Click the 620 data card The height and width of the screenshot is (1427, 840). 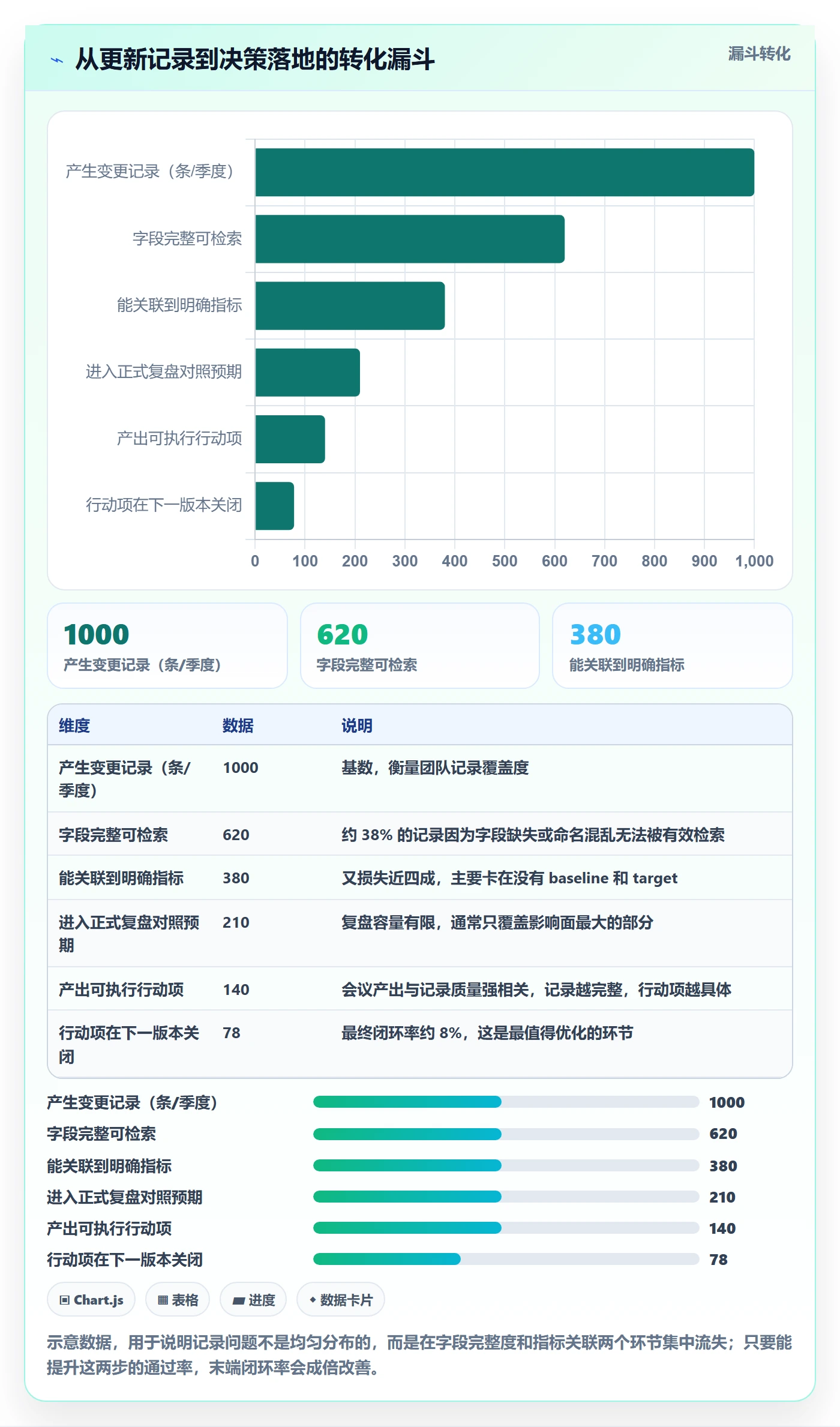tap(420, 646)
